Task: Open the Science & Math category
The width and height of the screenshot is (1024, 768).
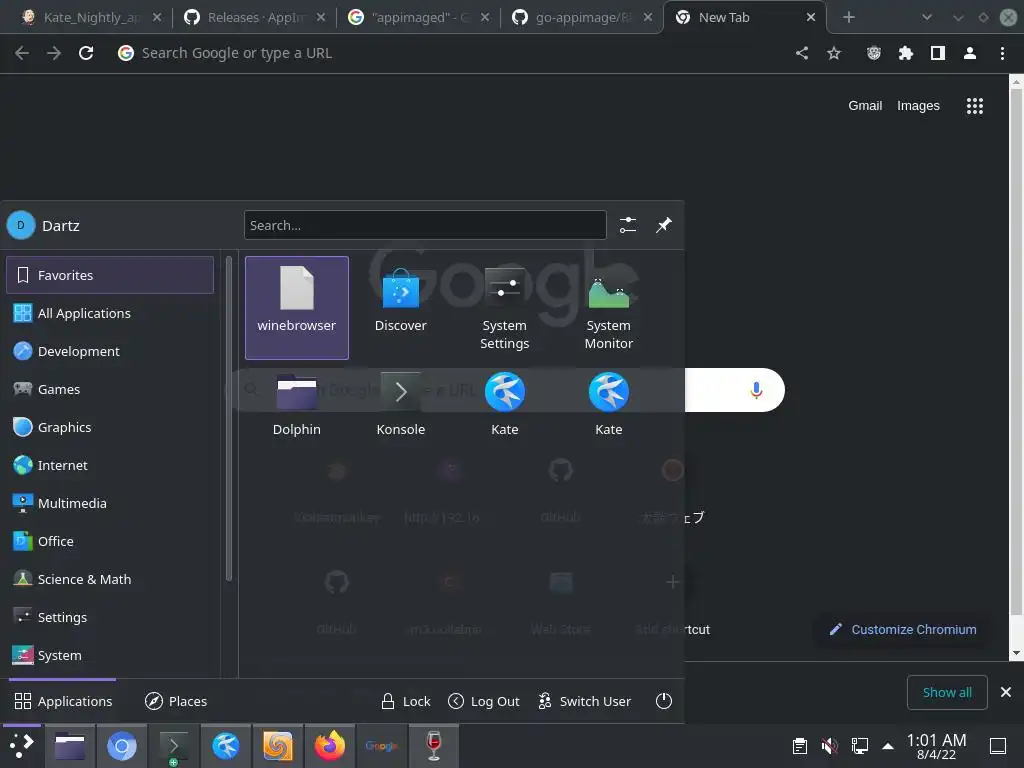Action: point(110,579)
